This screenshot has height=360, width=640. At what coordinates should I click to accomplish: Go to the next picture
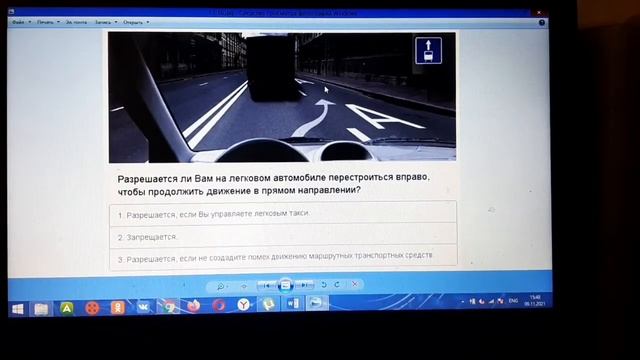(x=304, y=285)
